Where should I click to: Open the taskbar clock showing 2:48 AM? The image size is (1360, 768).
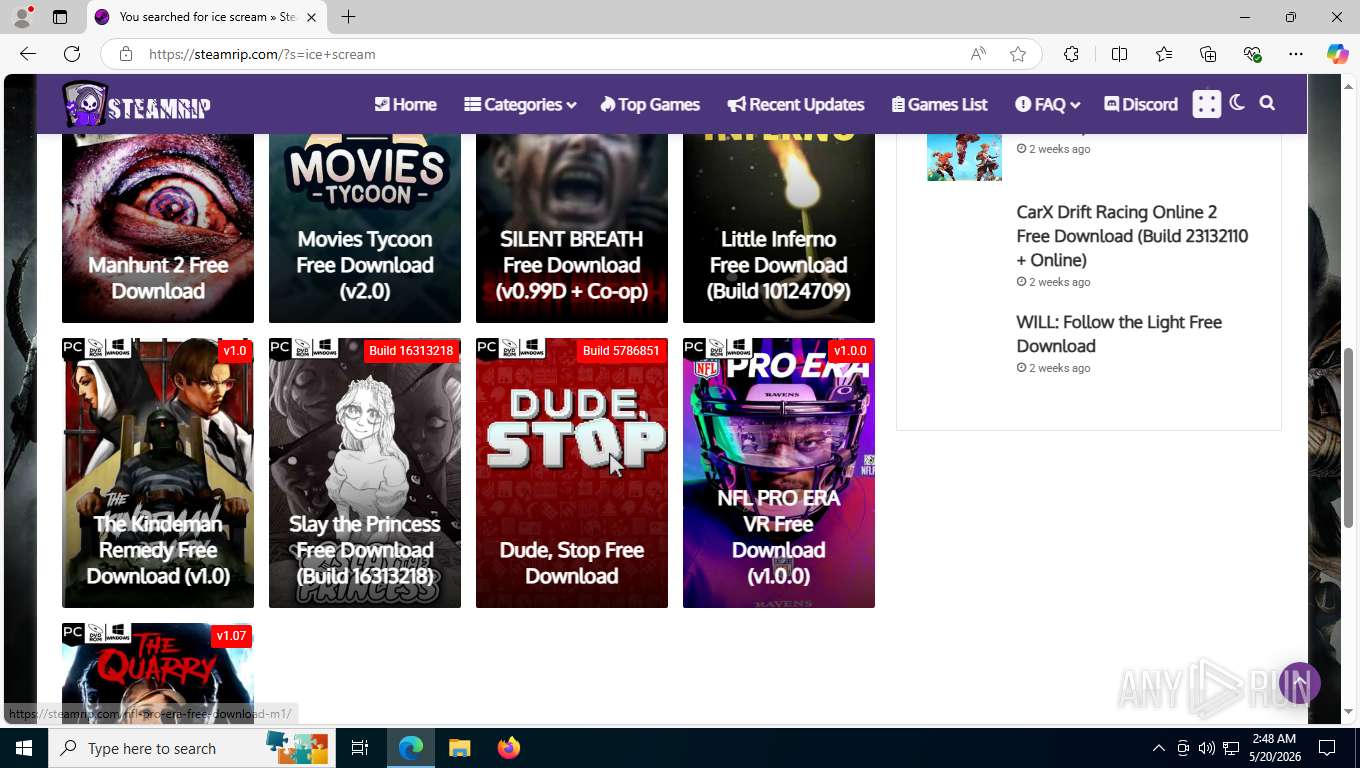coord(1274,748)
